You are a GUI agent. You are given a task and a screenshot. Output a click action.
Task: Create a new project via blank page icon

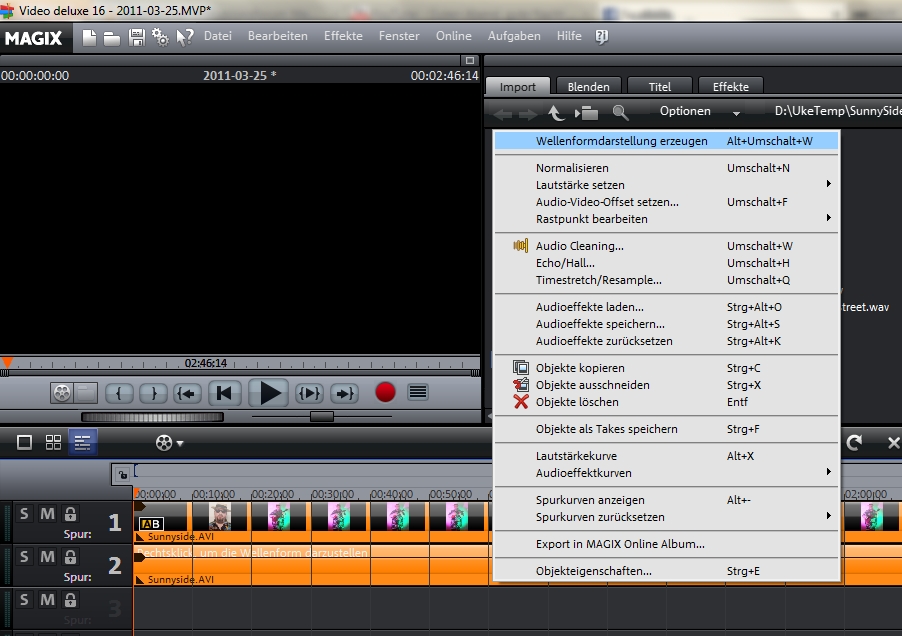tap(90, 37)
